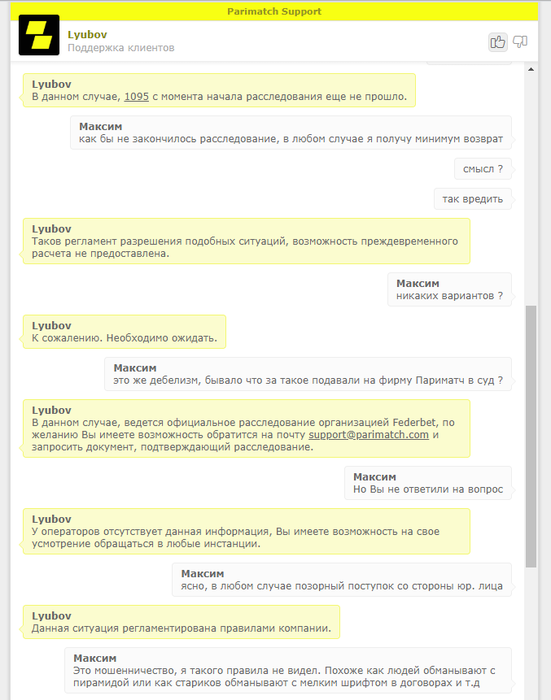Click the Parimatch logo avatar
The image size is (551, 700).
pos(39,35)
